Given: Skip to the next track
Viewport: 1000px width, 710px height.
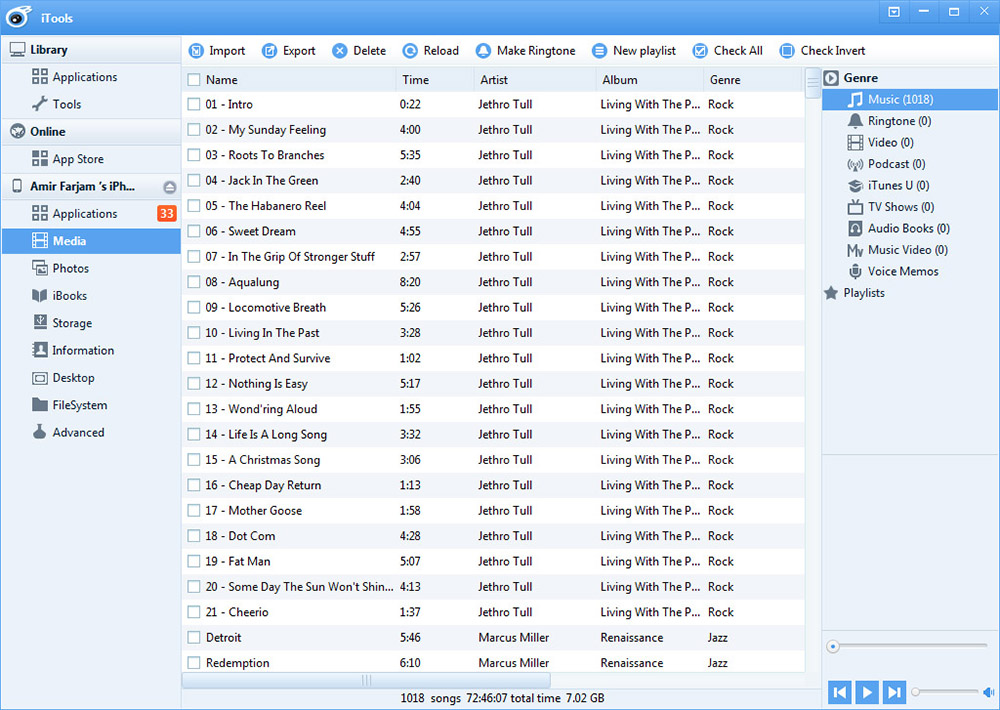Looking at the screenshot, I should (894, 692).
